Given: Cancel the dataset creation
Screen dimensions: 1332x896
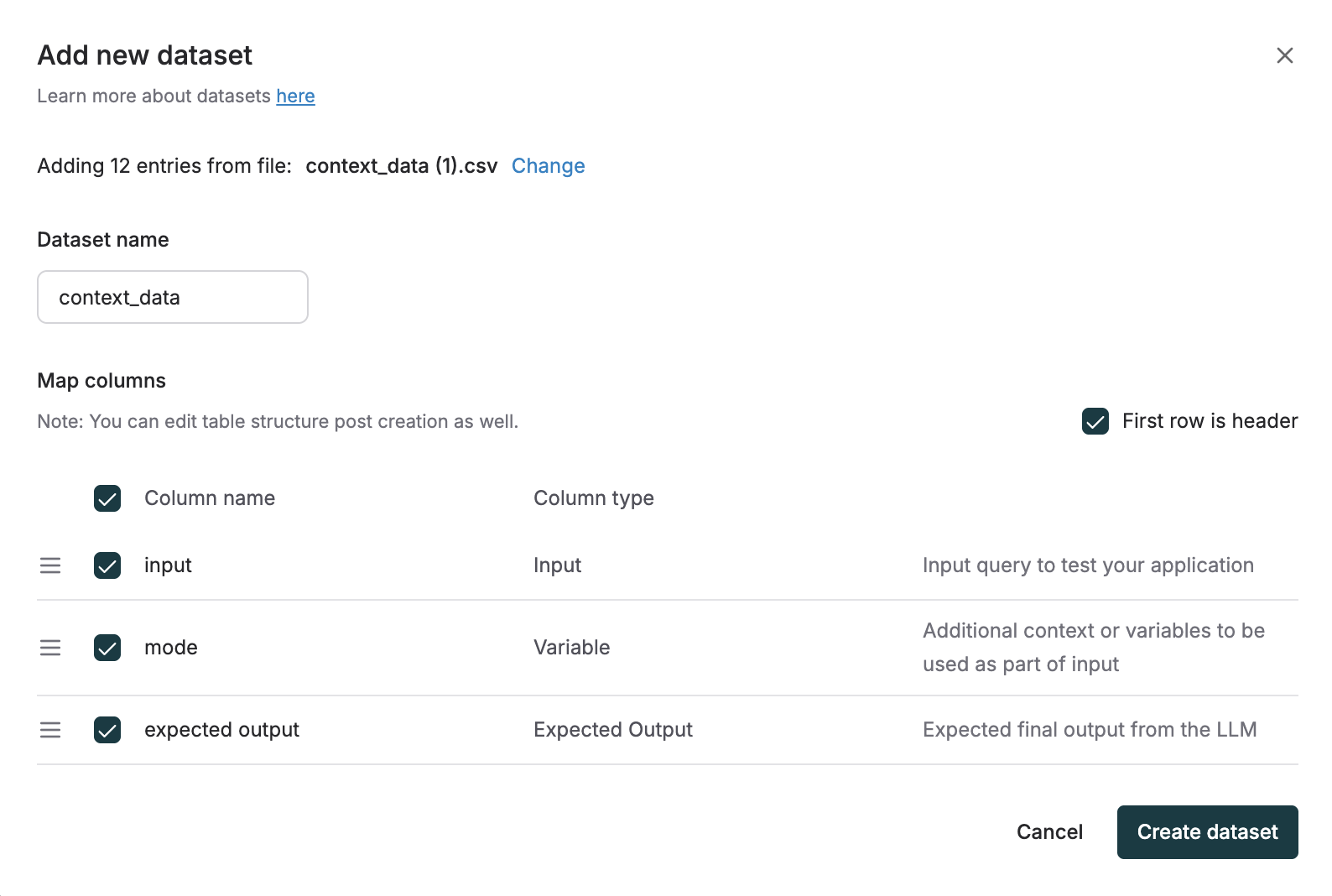Looking at the screenshot, I should pyautogui.click(x=1049, y=831).
